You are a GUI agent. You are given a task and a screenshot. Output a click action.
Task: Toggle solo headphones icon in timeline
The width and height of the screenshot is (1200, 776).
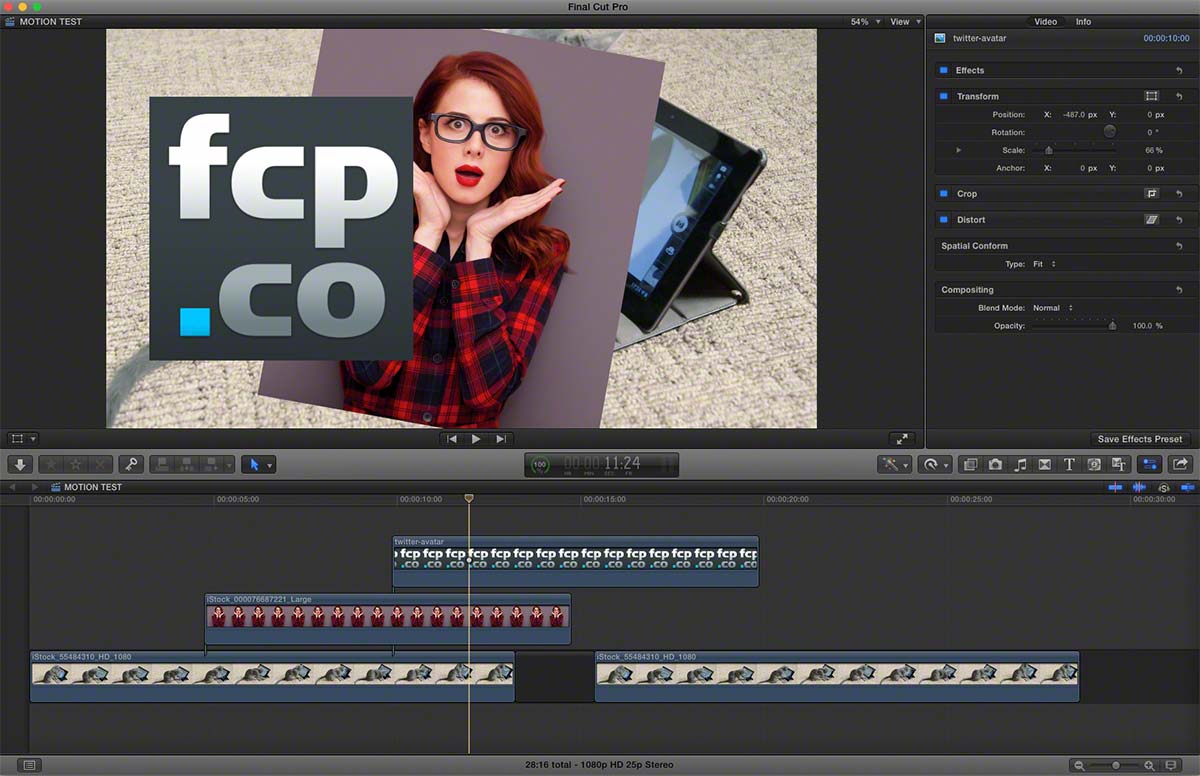click(x=1164, y=487)
